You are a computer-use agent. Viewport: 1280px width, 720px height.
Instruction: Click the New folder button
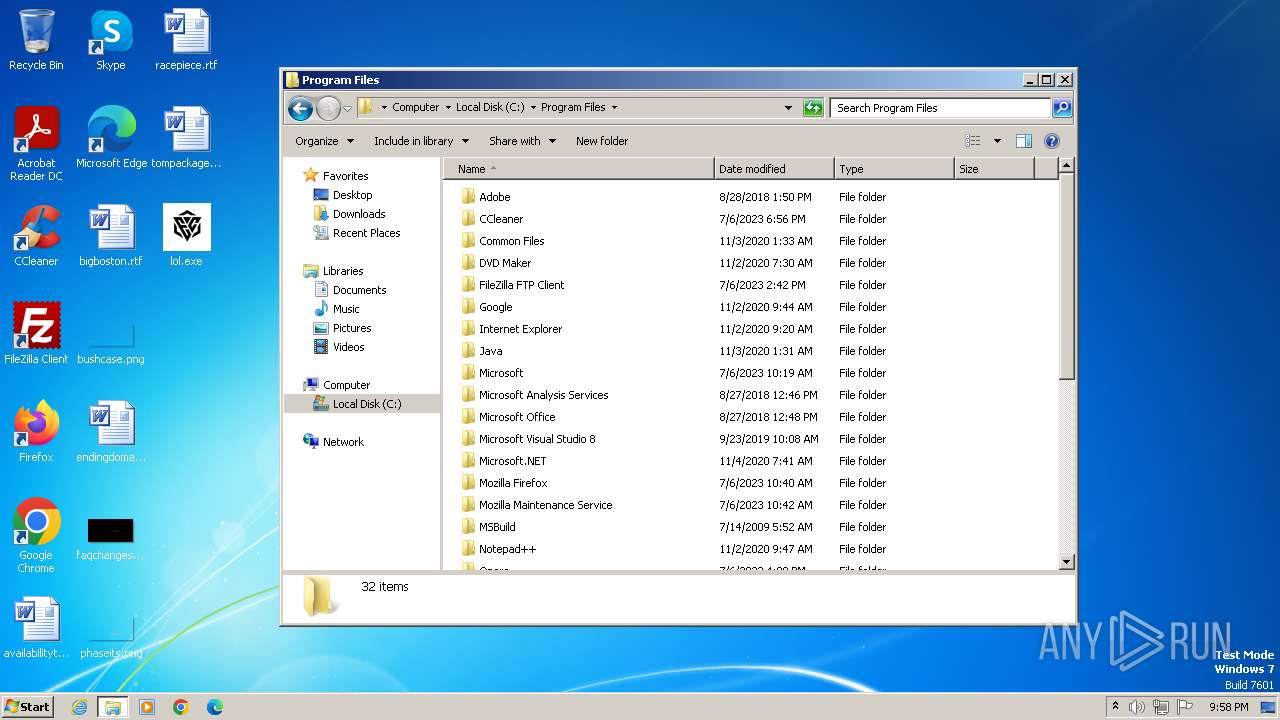point(602,141)
